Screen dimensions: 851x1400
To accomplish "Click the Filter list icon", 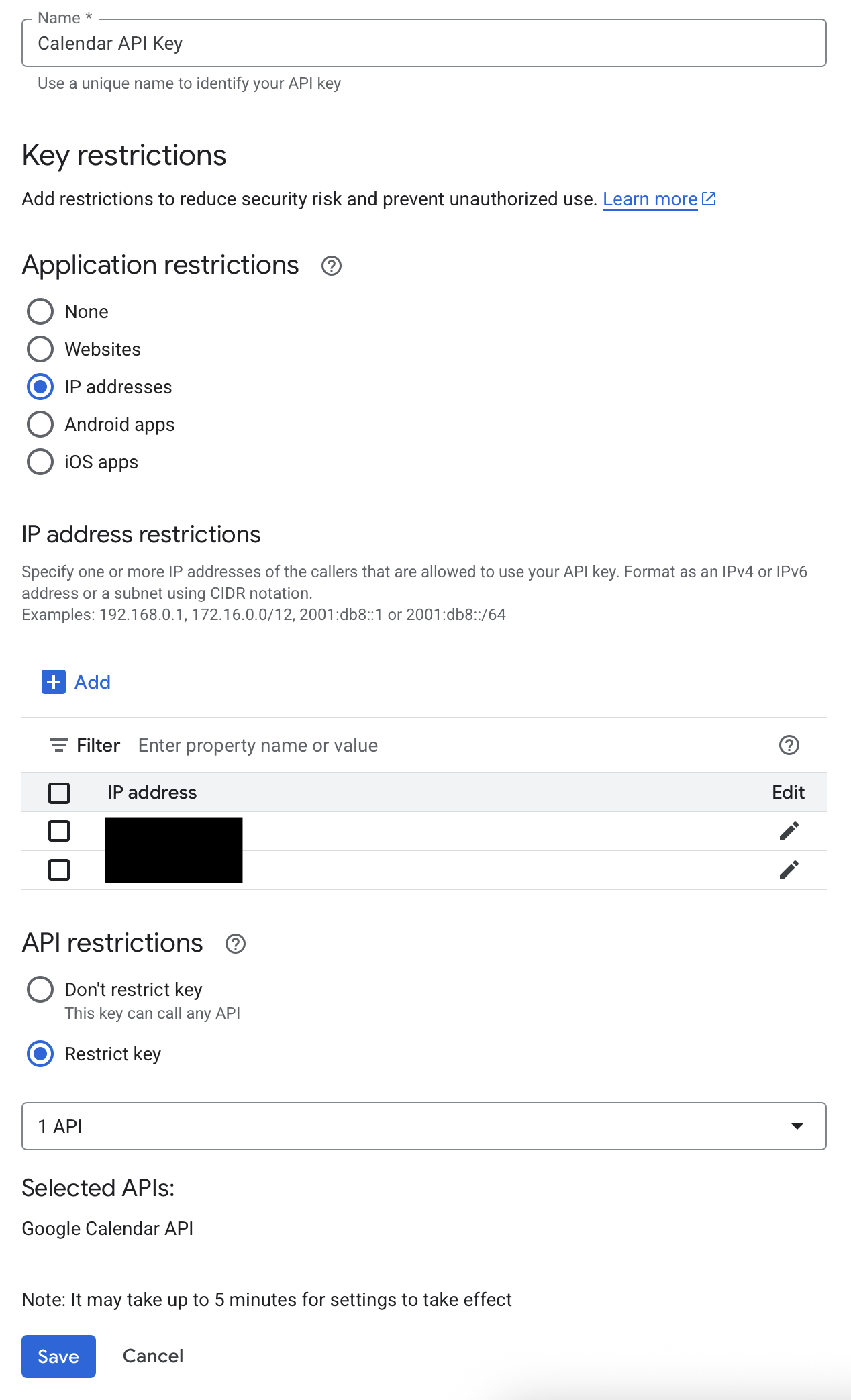I will tap(59, 745).
